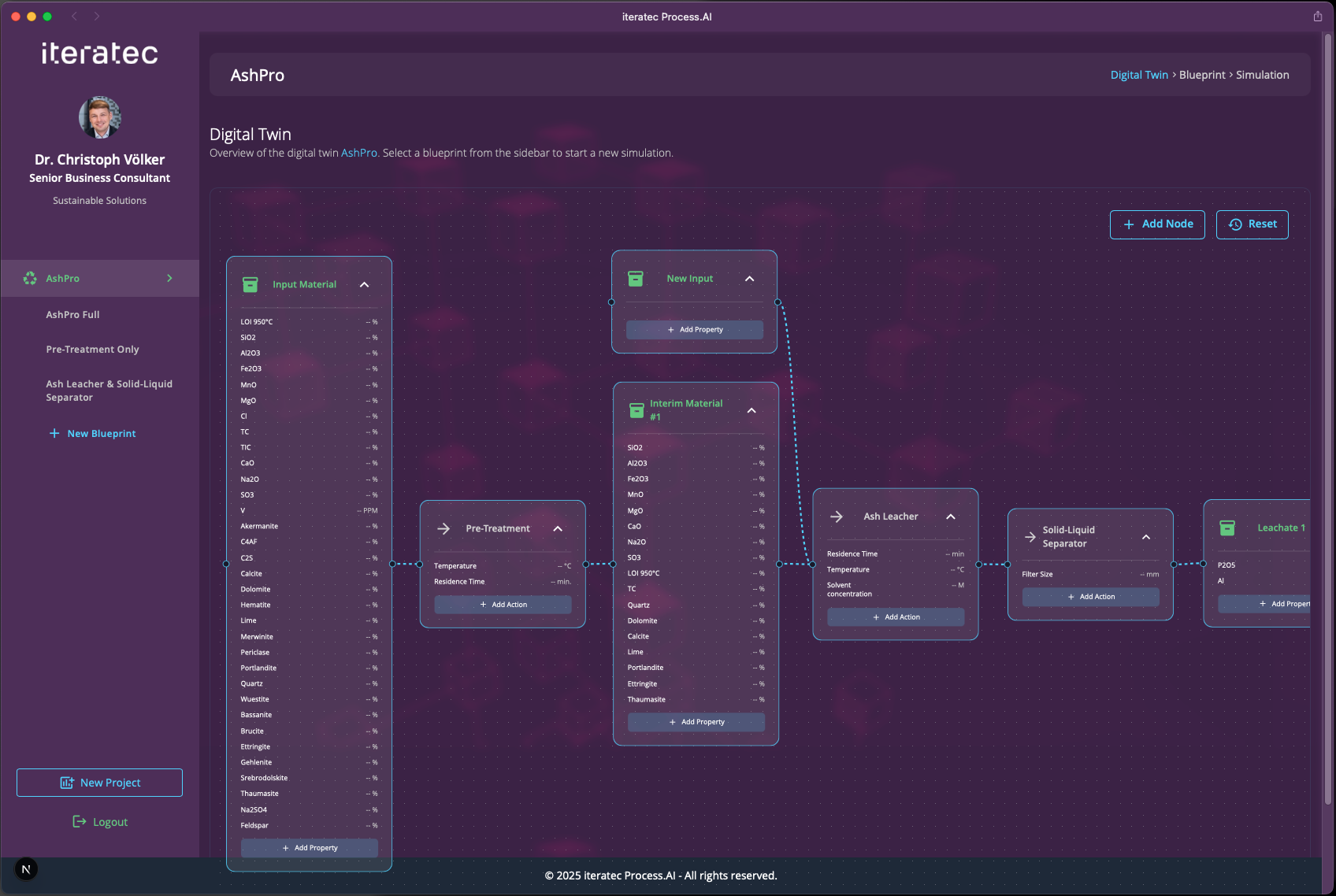Screen dimensions: 1336x896
Task: Click the share icon in title bar
Action: pyautogui.click(x=1317, y=17)
